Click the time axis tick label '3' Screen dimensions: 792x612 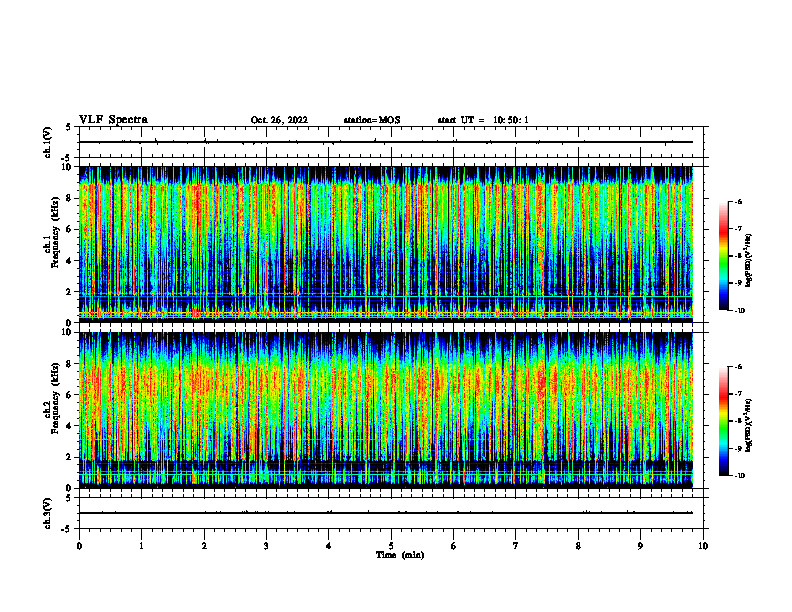(x=266, y=546)
